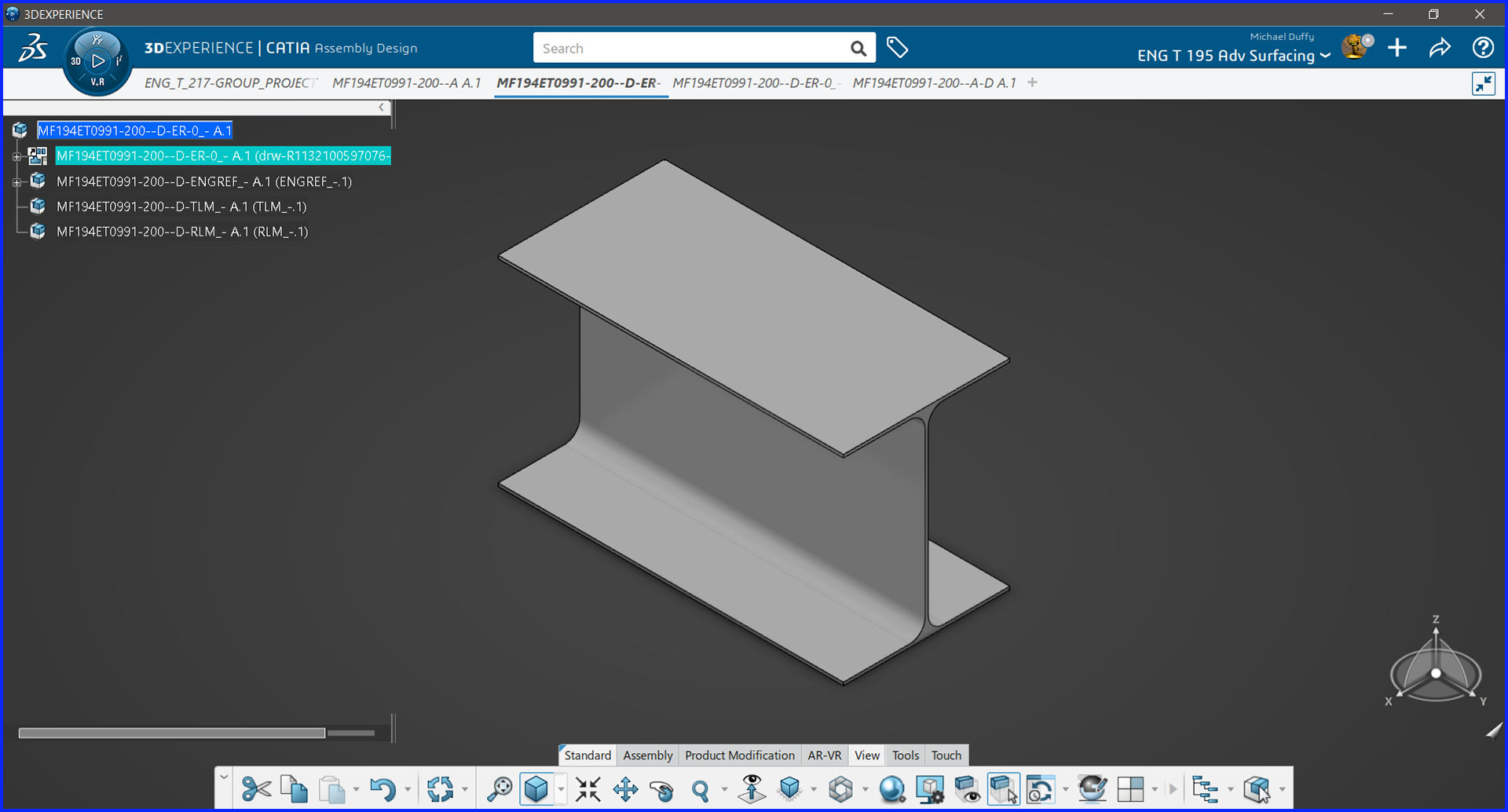Open dropdown arrow next to Zoom icon
This screenshot has height=812, width=1508.
coord(724,790)
